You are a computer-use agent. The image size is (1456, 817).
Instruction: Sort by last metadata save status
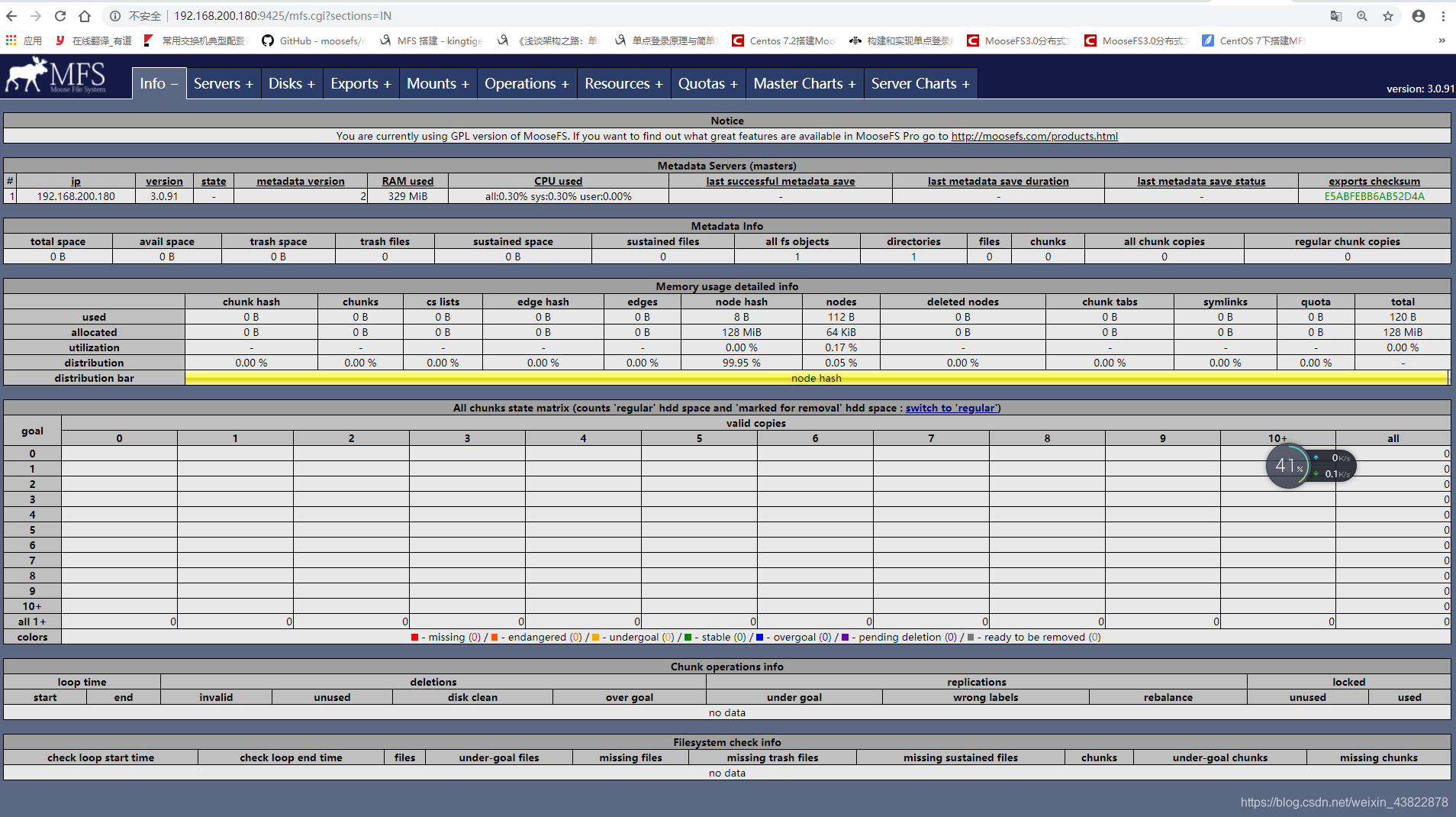(x=1201, y=181)
